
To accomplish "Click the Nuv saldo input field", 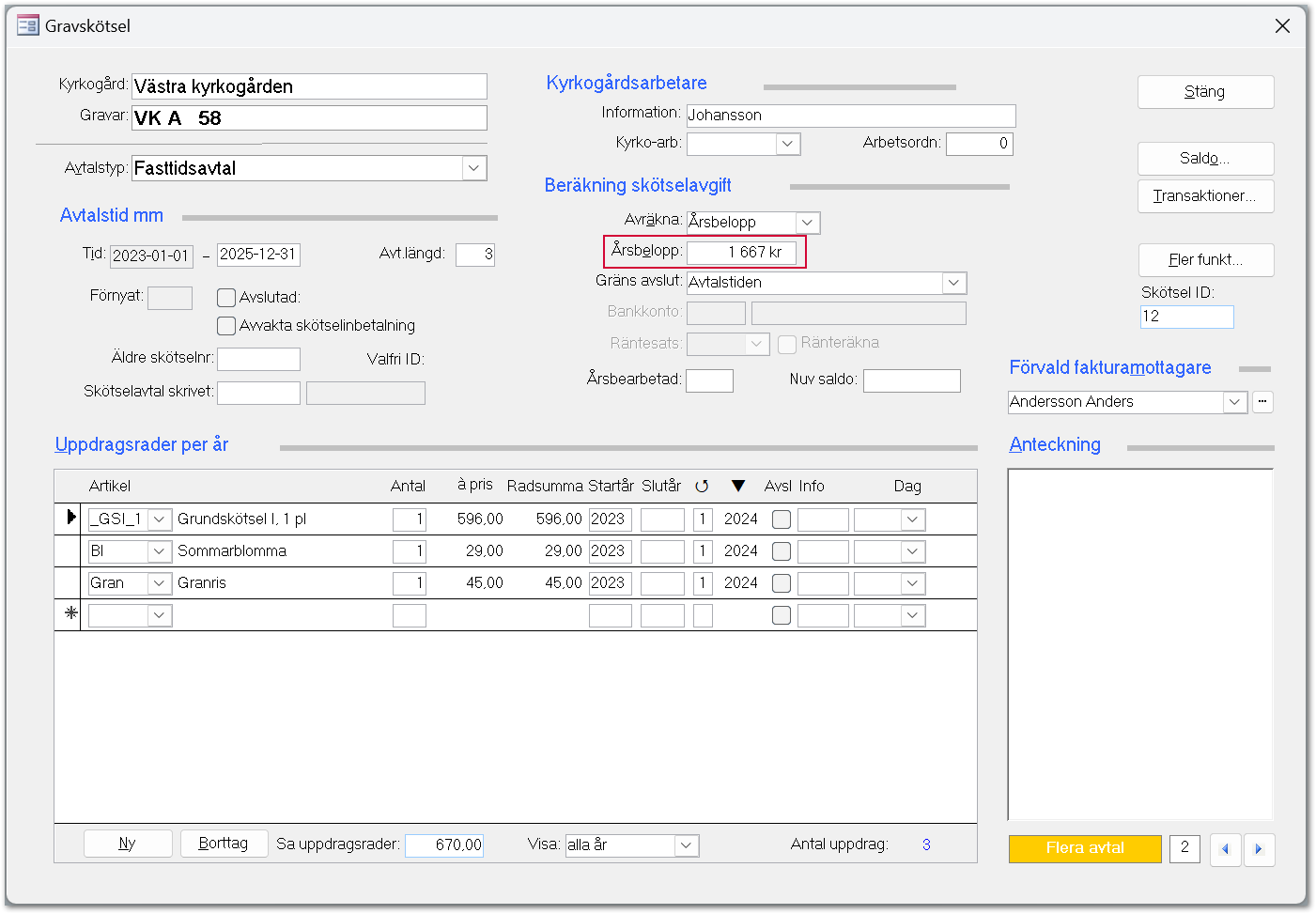I will click(912, 380).
